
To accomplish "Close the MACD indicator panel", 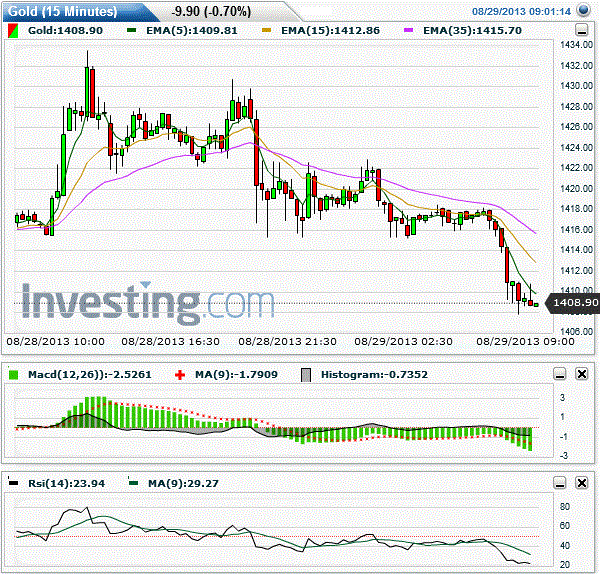I will click(x=582, y=374).
